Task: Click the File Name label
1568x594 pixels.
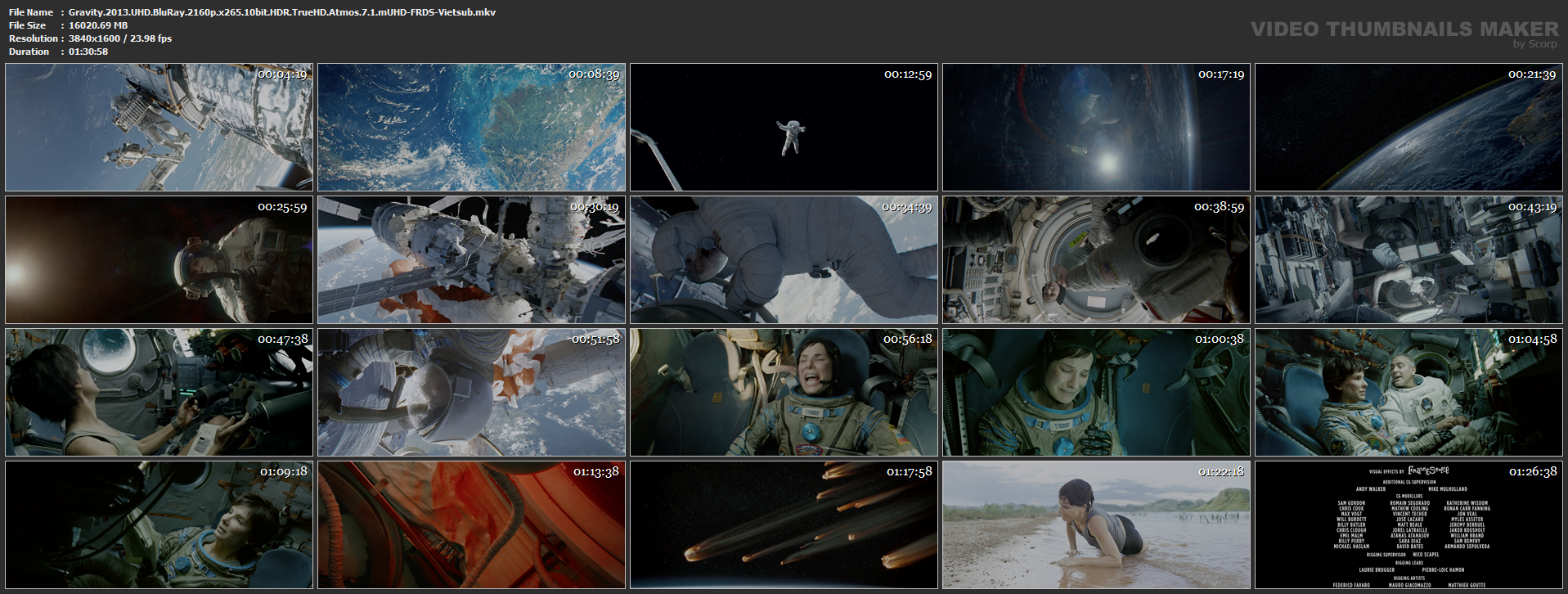Action: 31,12
